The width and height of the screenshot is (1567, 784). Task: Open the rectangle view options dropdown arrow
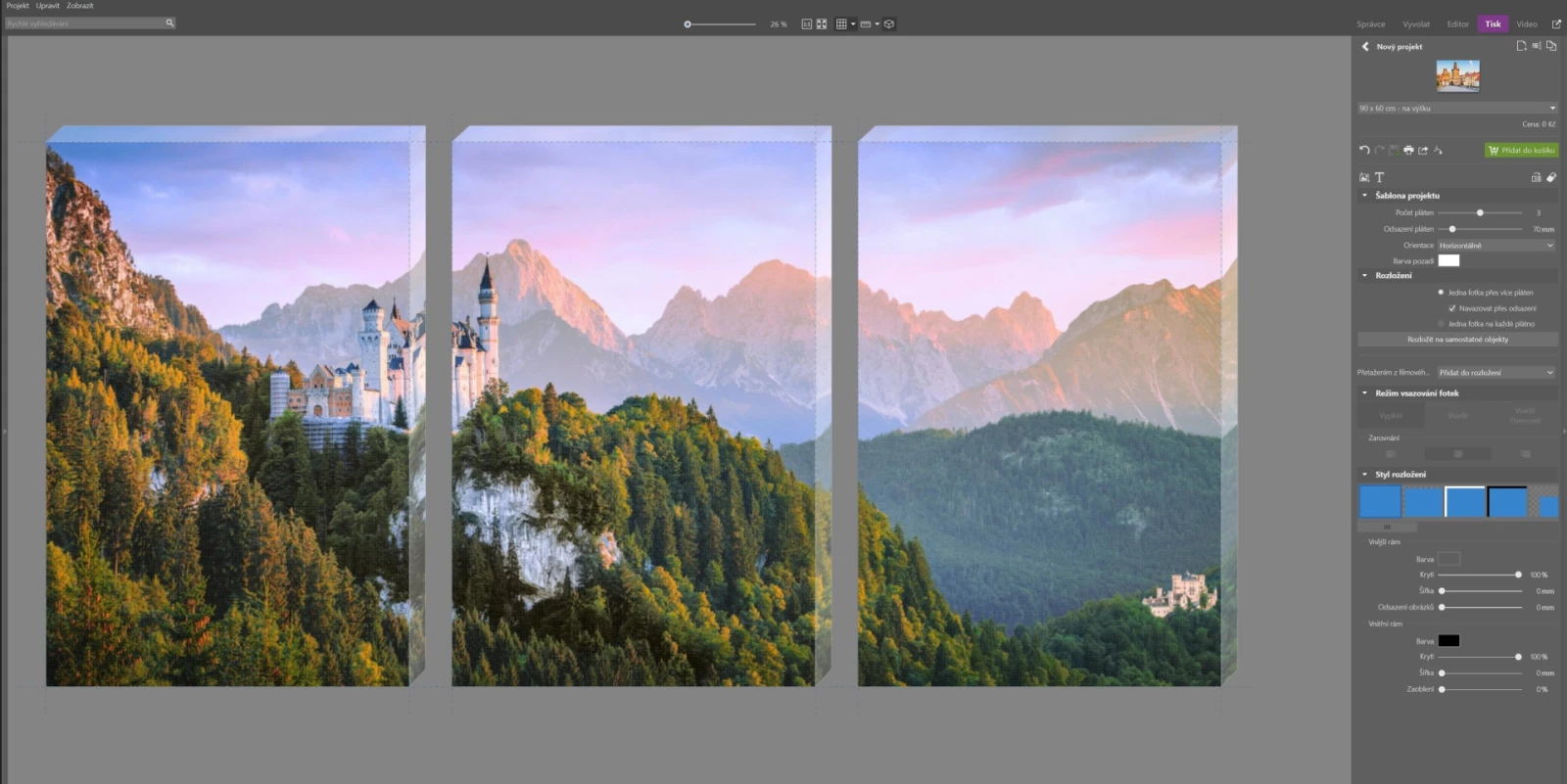878,23
